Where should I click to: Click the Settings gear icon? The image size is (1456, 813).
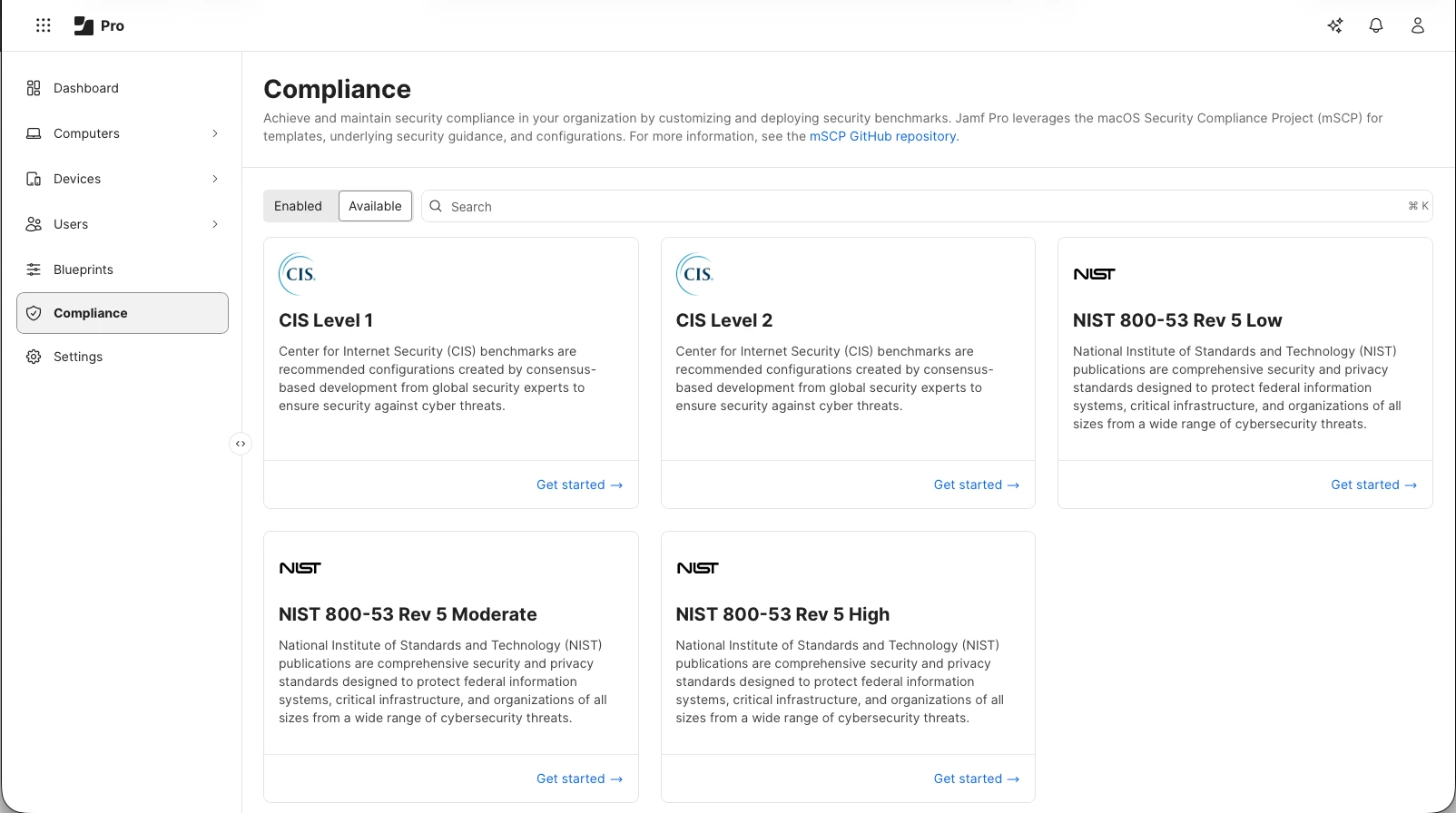click(x=34, y=357)
